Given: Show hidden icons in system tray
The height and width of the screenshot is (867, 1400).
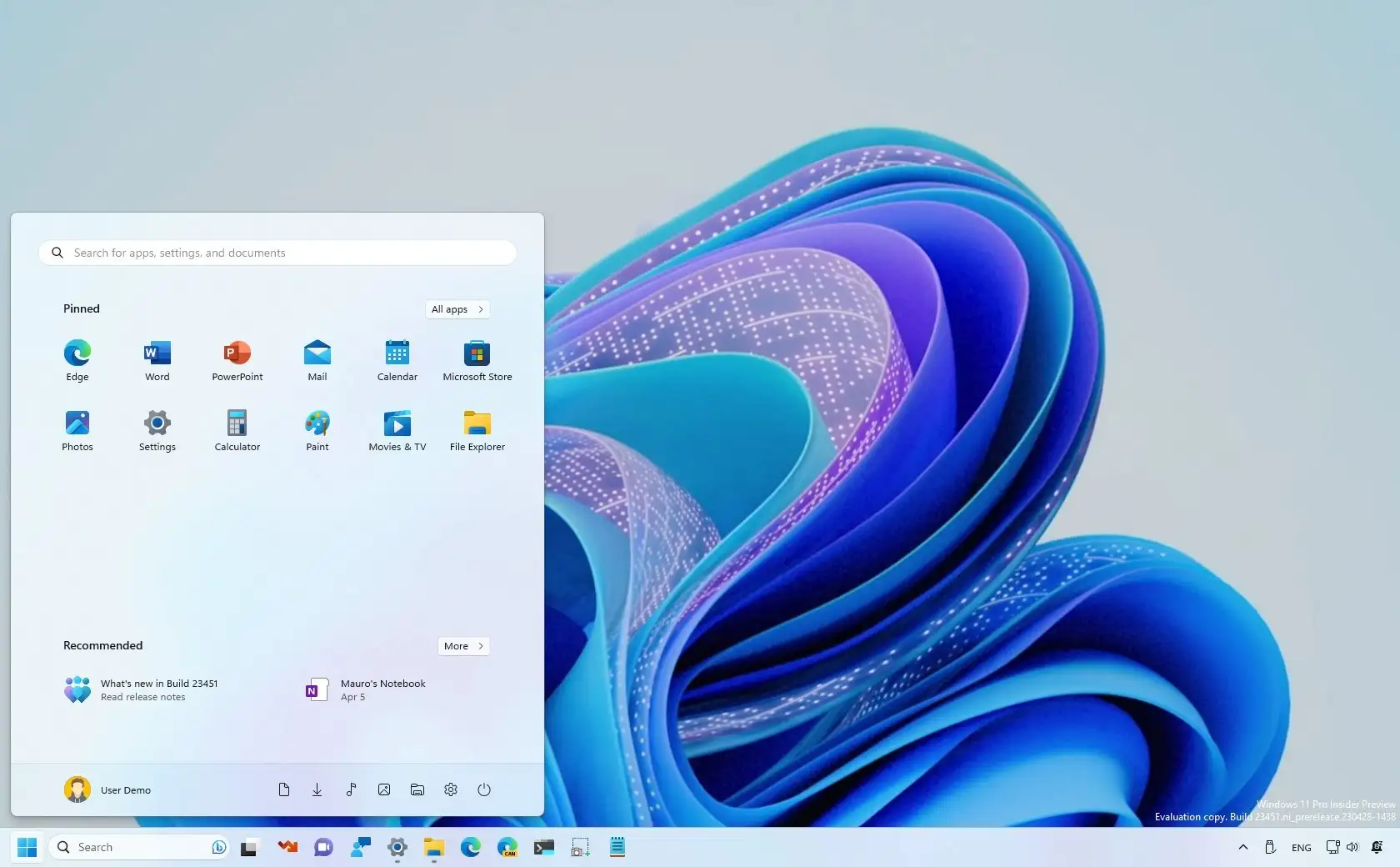Looking at the screenshot, I should click(x=1243, y=847).
